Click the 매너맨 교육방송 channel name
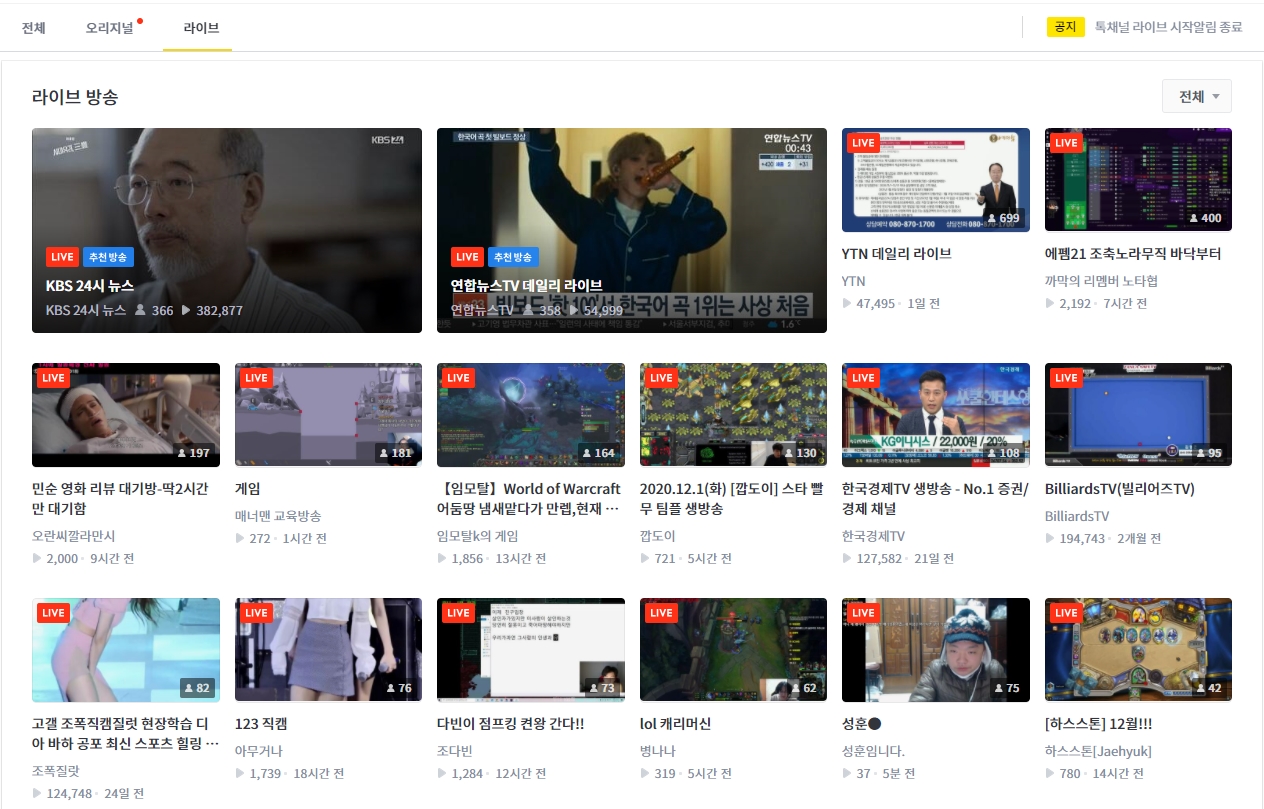Image resolution: width=1264 pixels, height=809 pixels. [x=278, y=516]
